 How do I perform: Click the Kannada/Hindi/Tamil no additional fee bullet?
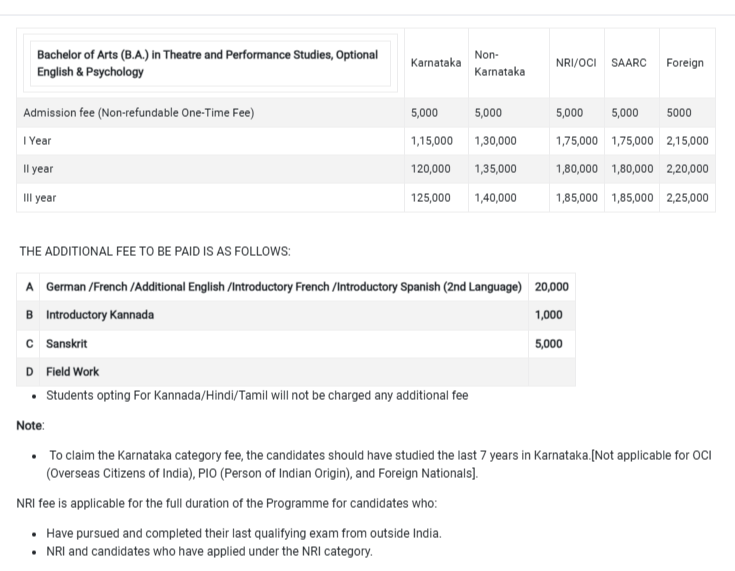pyautogui.click(x=257, y=395)
